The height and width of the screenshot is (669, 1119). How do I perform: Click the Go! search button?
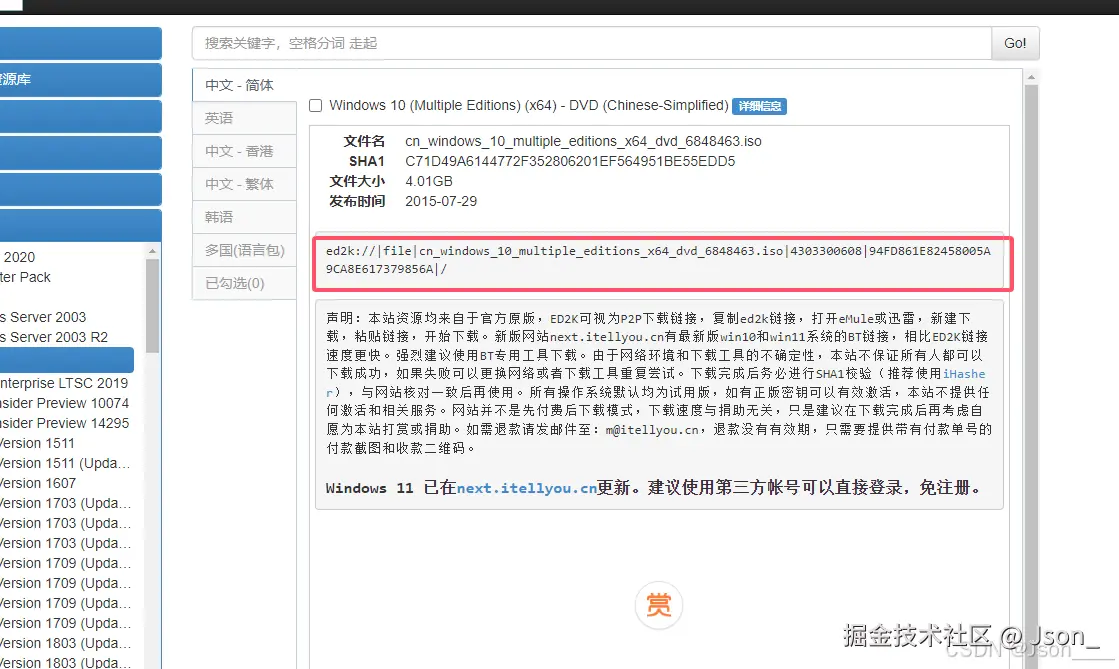point(1015,44)
